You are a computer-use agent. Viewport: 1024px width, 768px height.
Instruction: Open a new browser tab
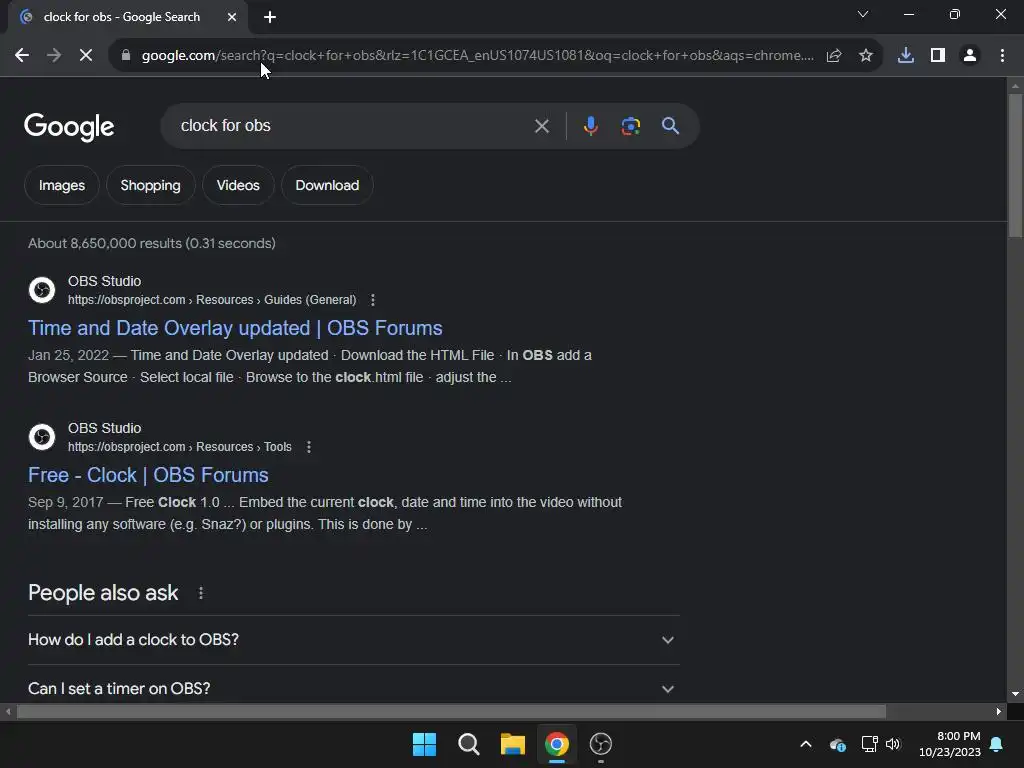[270, 17]
